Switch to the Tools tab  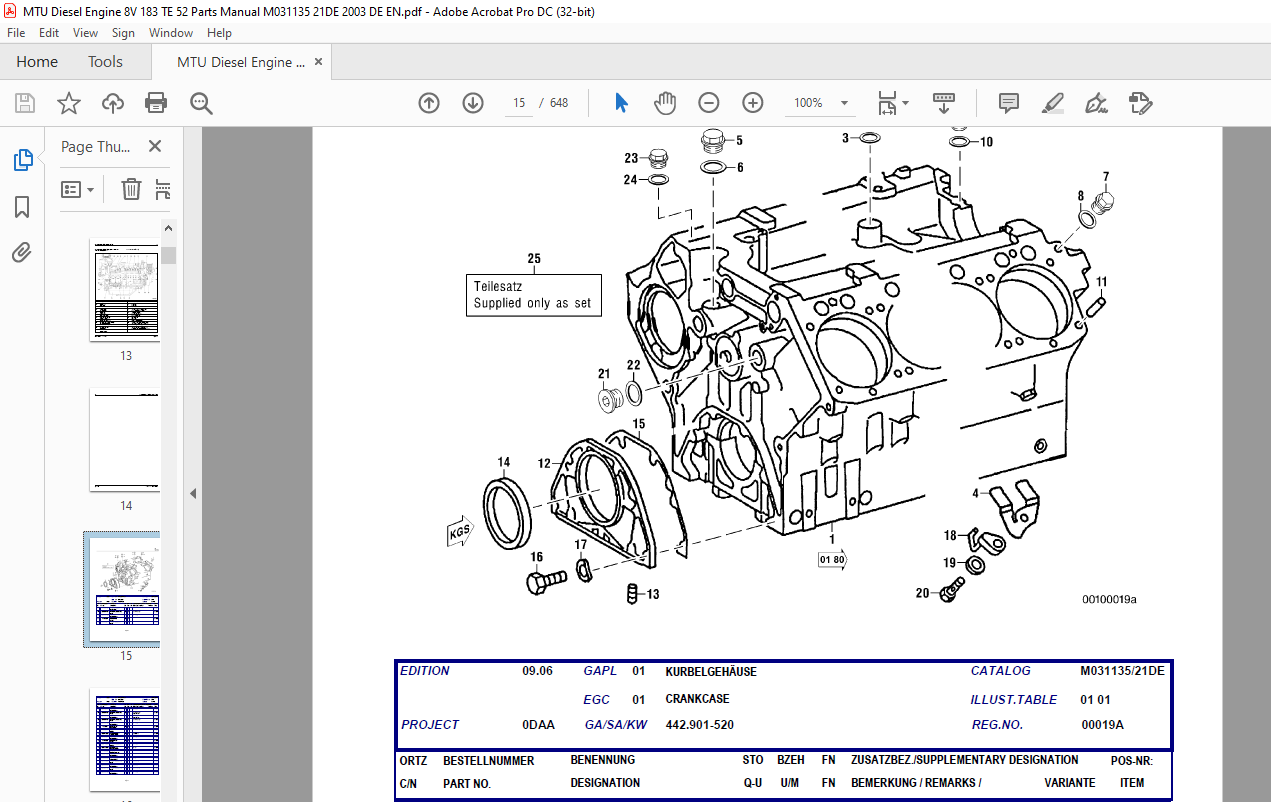(x=105, y=62)
